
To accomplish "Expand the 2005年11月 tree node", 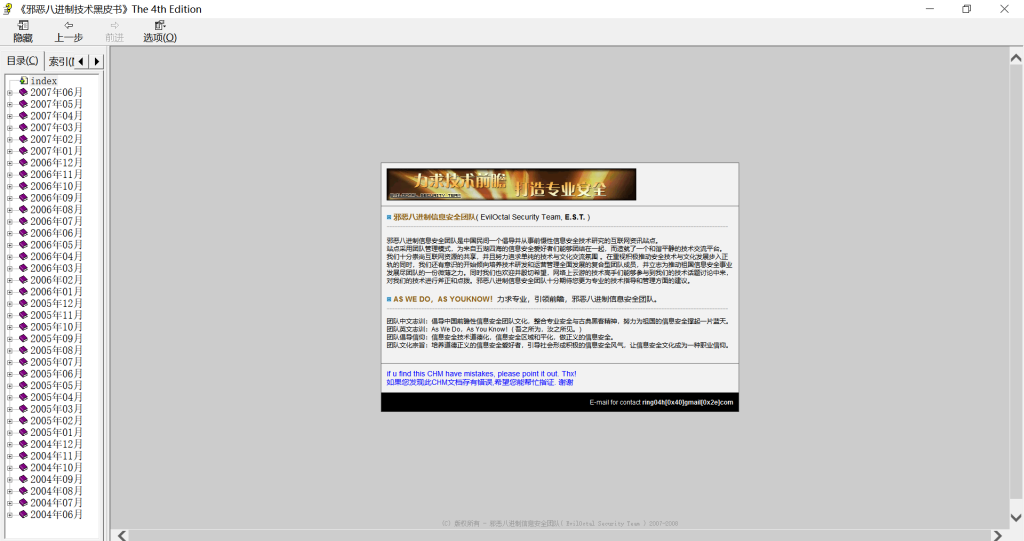I will click(x=9, y=316).
